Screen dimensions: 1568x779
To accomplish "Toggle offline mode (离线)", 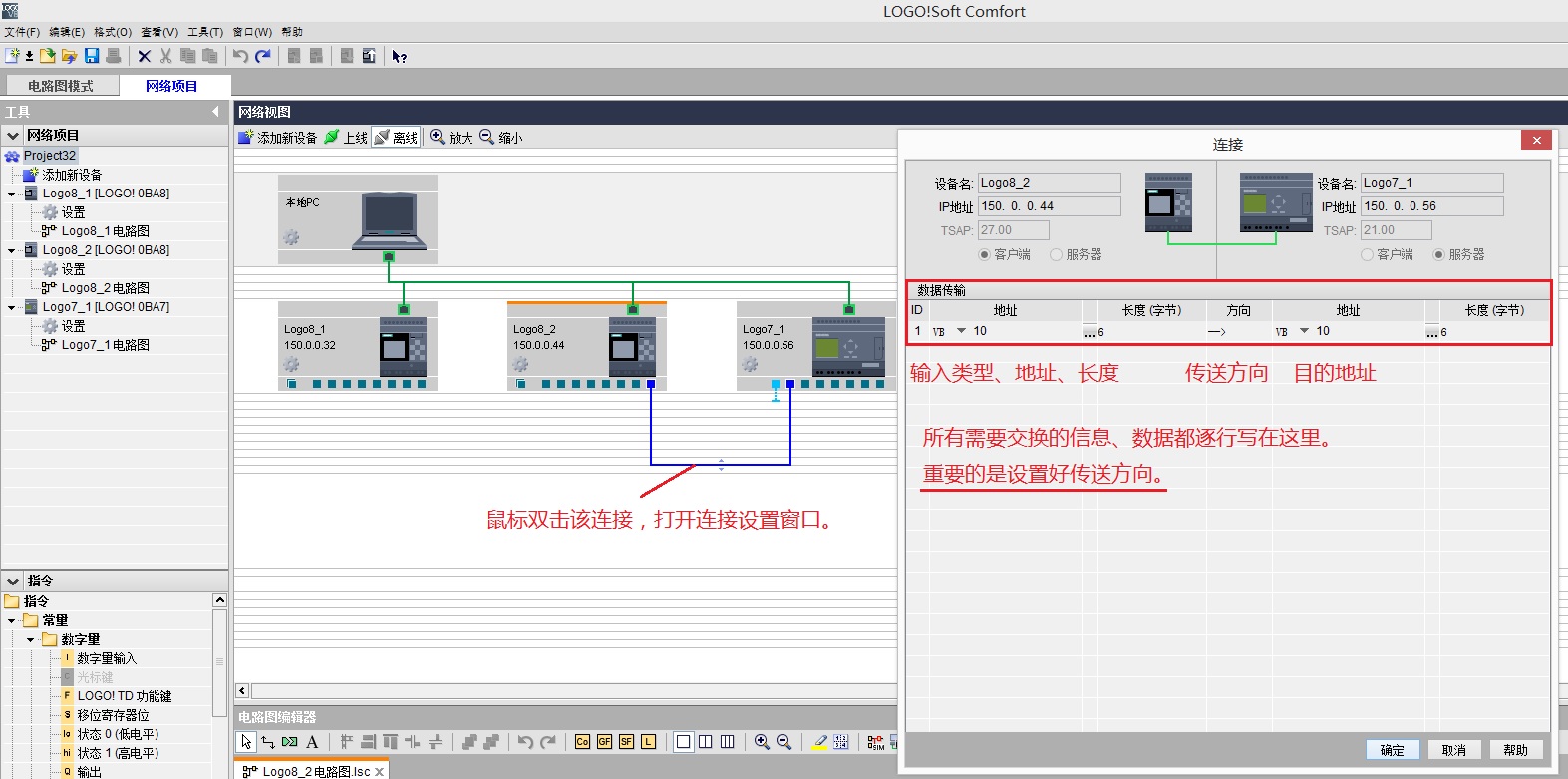I will click(396, 138).
